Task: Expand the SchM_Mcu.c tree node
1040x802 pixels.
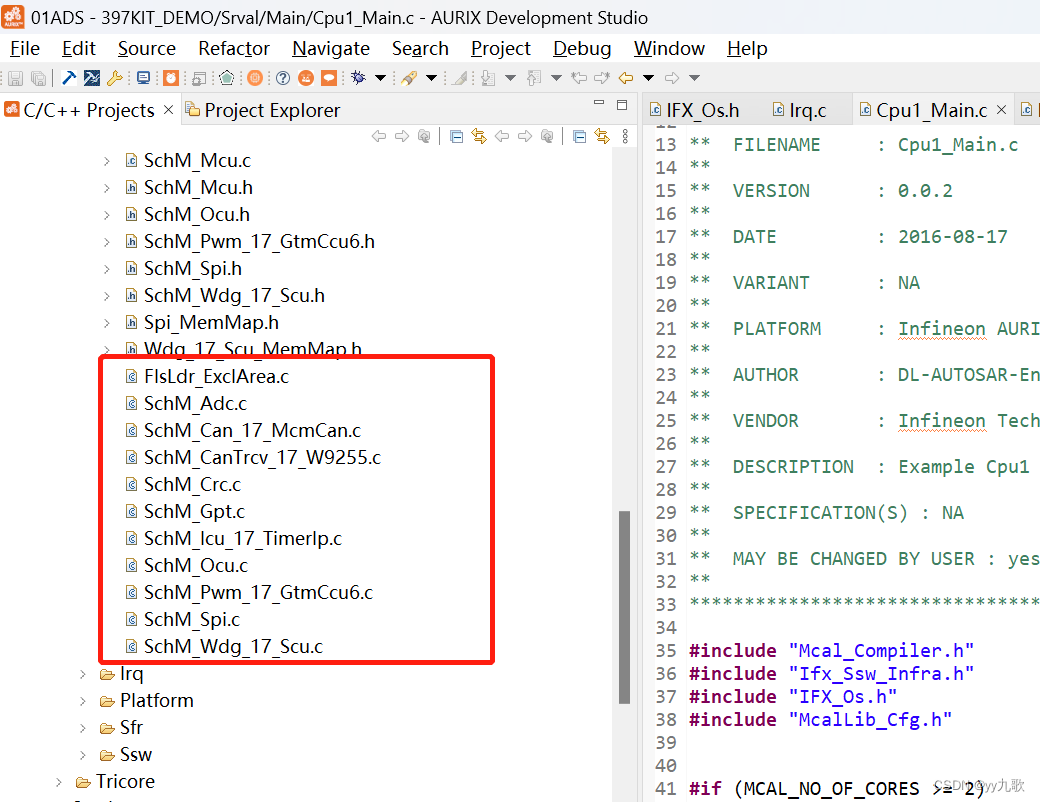Action: pyautogui.click(x=108, y=160)
